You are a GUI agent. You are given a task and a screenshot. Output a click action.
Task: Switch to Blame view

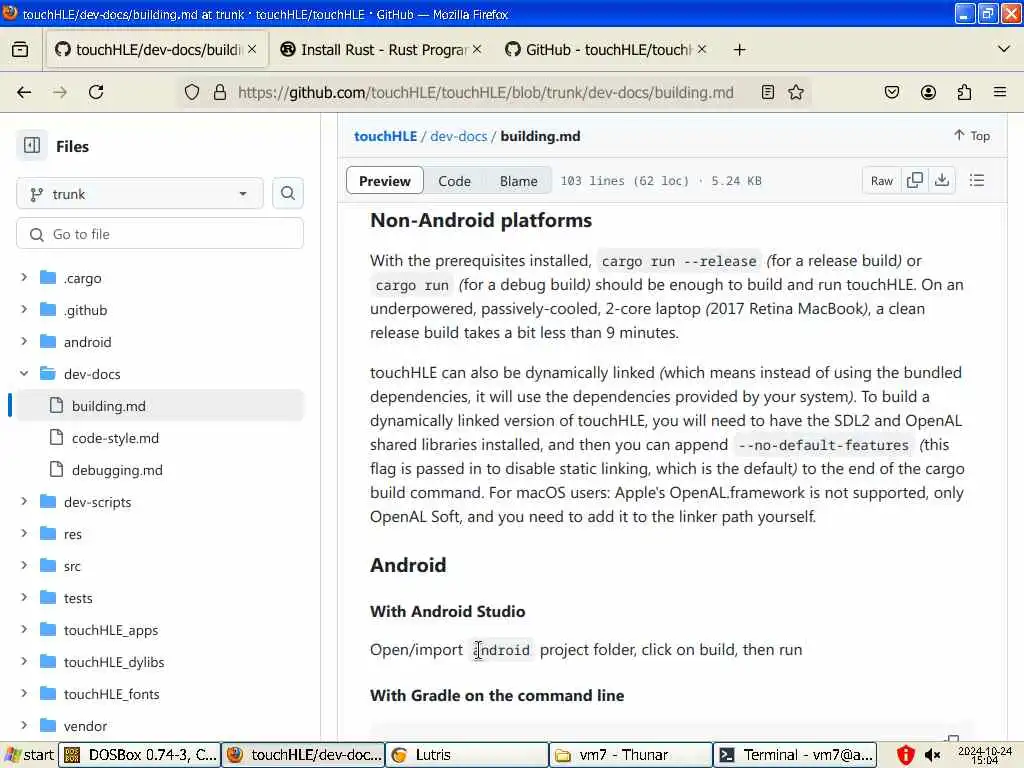point(519,181)
